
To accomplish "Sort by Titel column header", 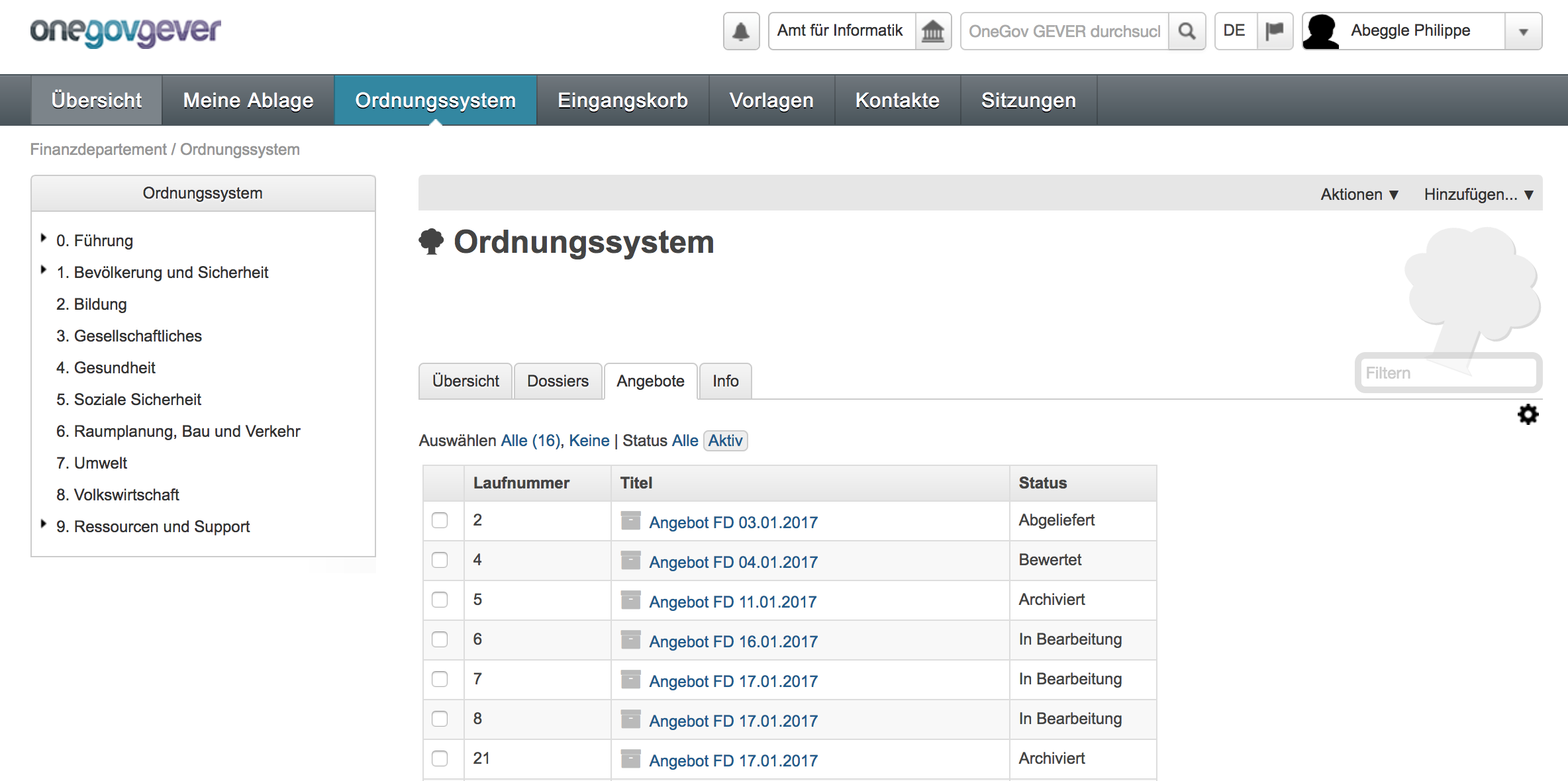I will (x=810, y=483).
